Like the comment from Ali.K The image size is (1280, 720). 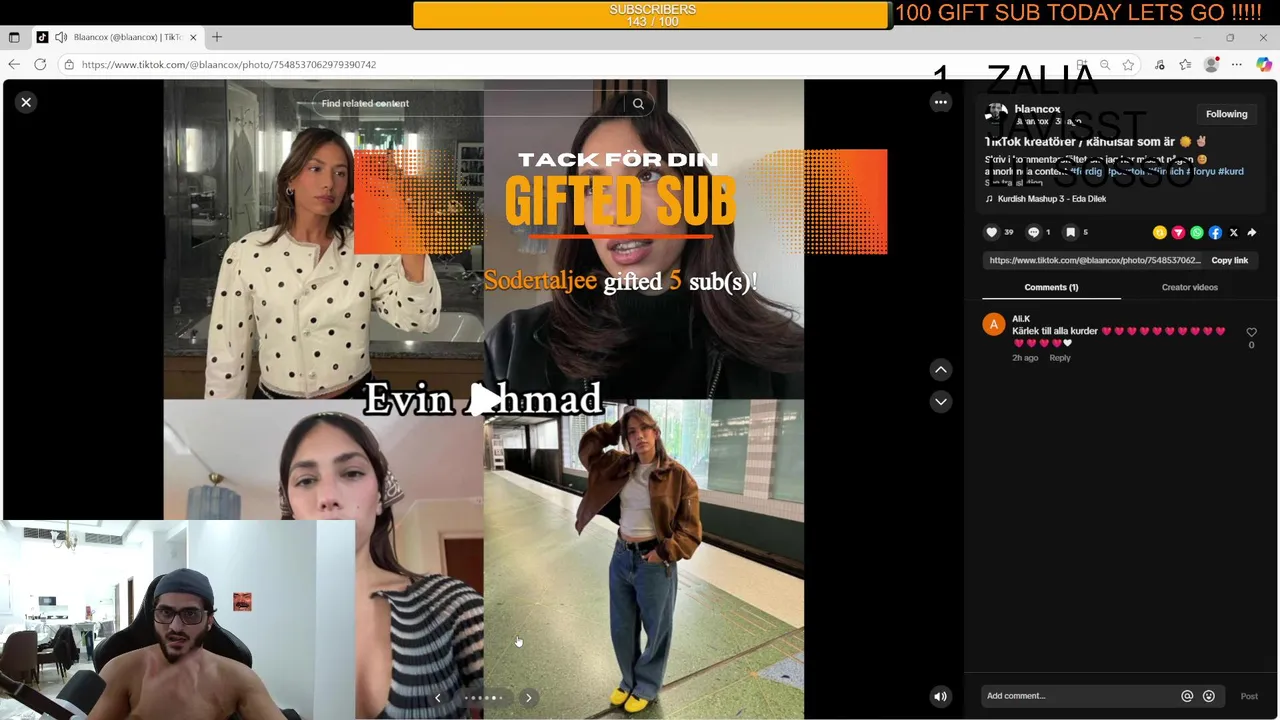[x=1251, y=332]
